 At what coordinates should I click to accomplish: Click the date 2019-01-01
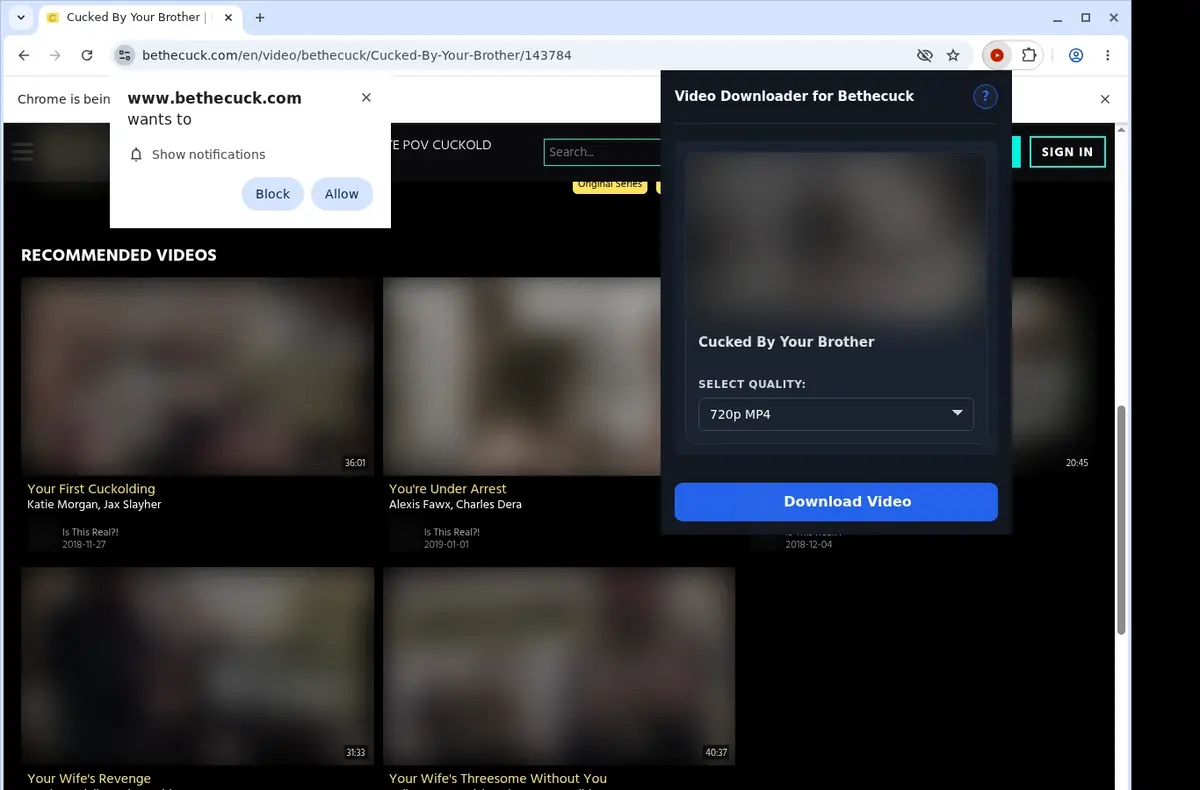446,545
